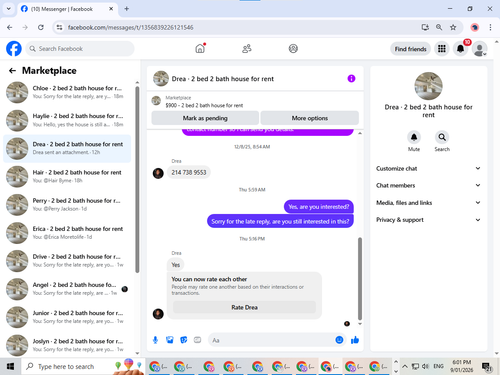Image resolution: width=500 pixels, height=375 pixels.
Task: Click the 'Yes, are you interested?' message
Action: (319, 207)
